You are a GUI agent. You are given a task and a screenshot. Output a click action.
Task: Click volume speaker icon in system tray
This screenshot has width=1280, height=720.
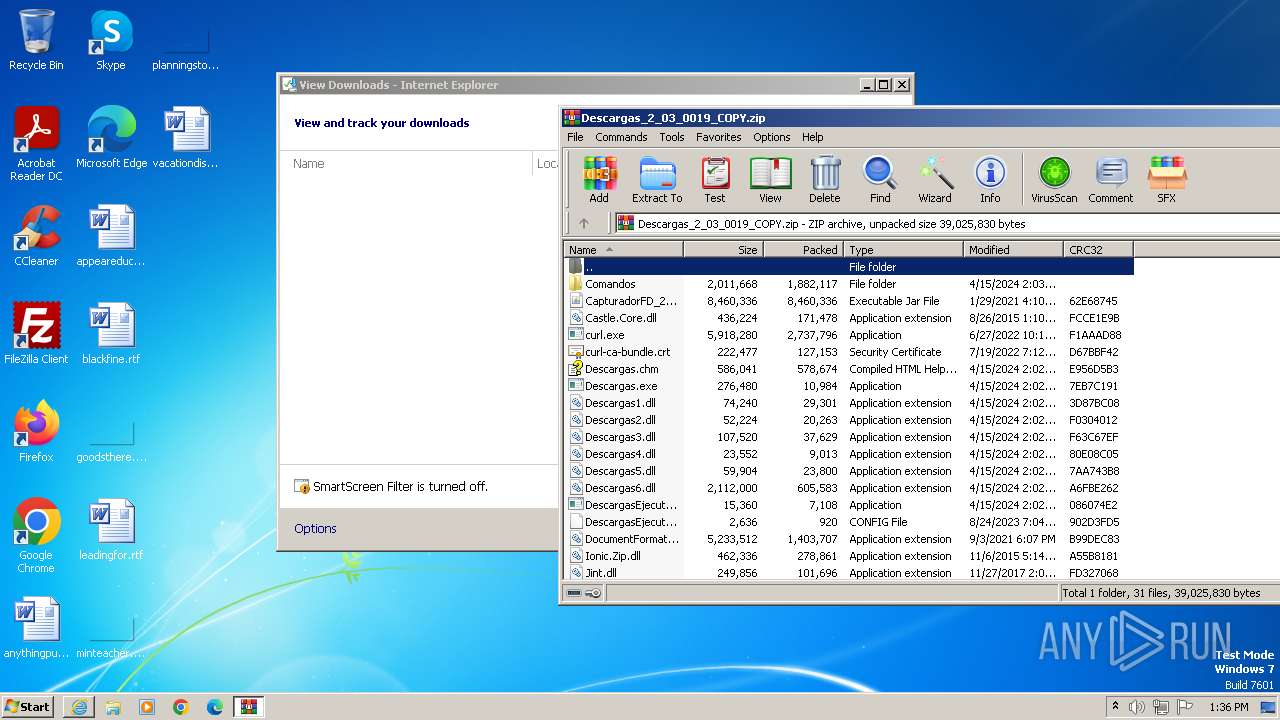point(1137,707)
